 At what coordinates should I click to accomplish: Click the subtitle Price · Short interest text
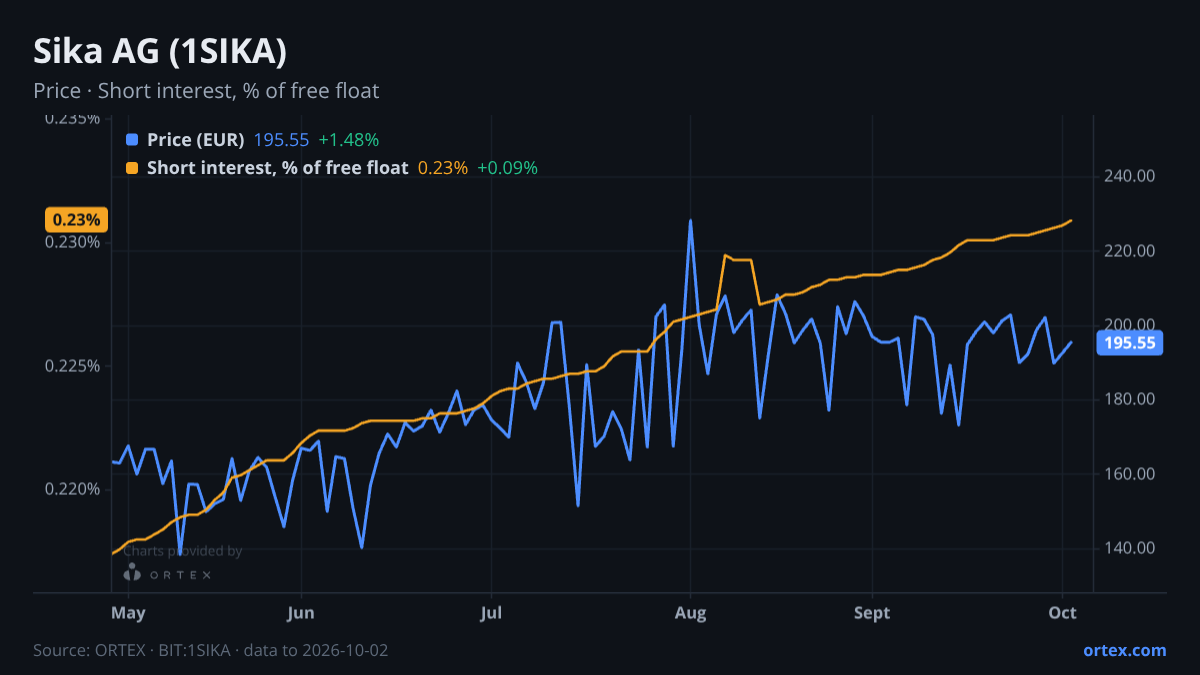(206, 91)
